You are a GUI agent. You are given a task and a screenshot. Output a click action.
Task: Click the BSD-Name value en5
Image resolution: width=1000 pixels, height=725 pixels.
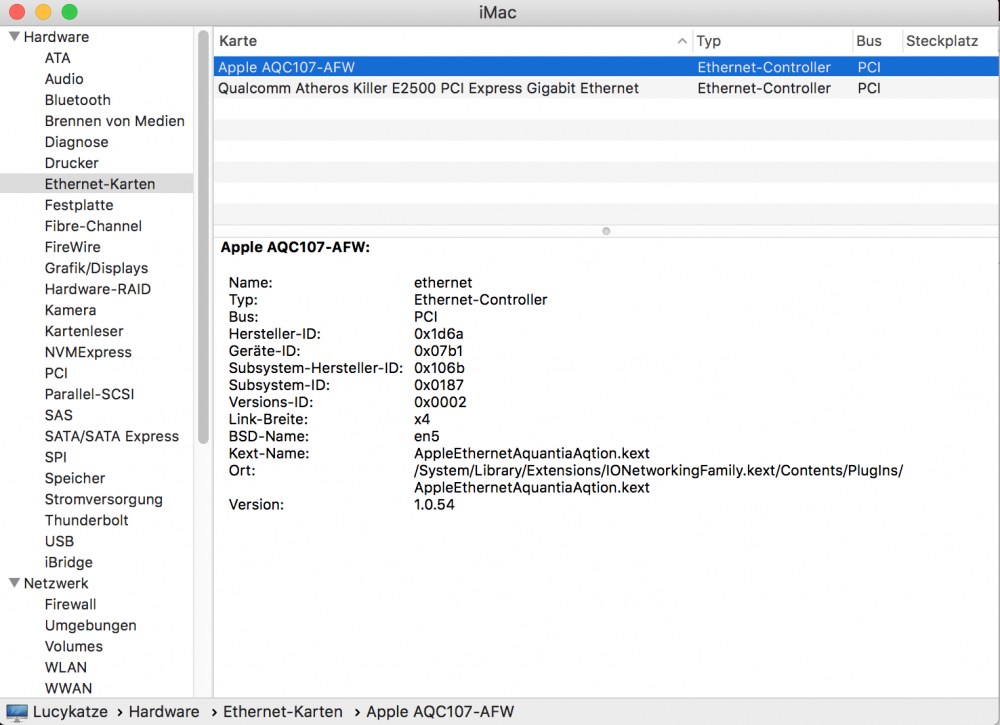pyautogui.click(x=427, y=437)
